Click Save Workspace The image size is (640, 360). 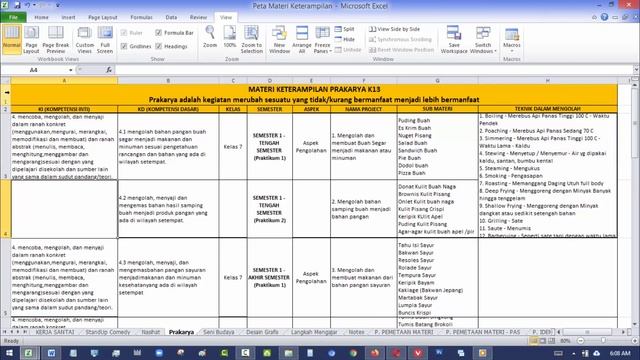(454, 39)
